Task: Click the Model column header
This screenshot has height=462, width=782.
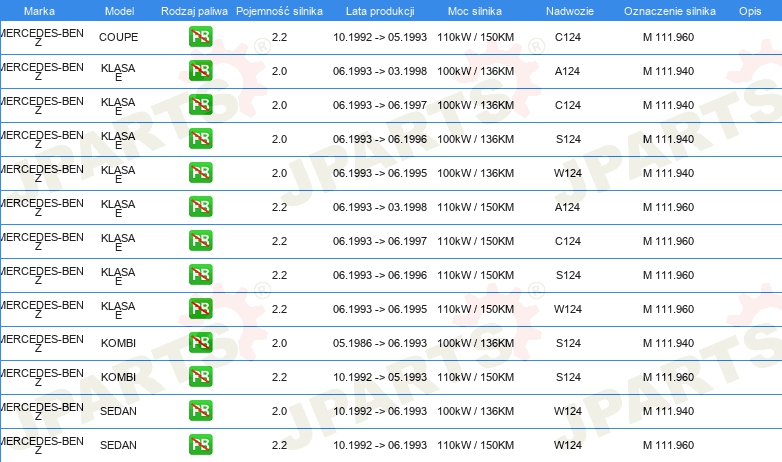Action: (x=119, y=11)
